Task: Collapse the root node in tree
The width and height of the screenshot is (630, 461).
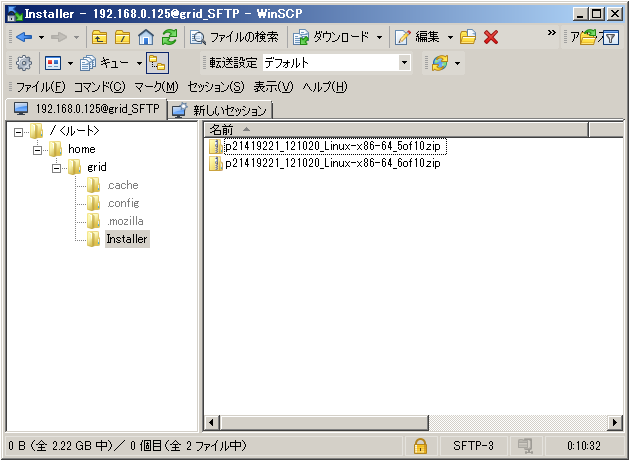Action: pos(18,132)
